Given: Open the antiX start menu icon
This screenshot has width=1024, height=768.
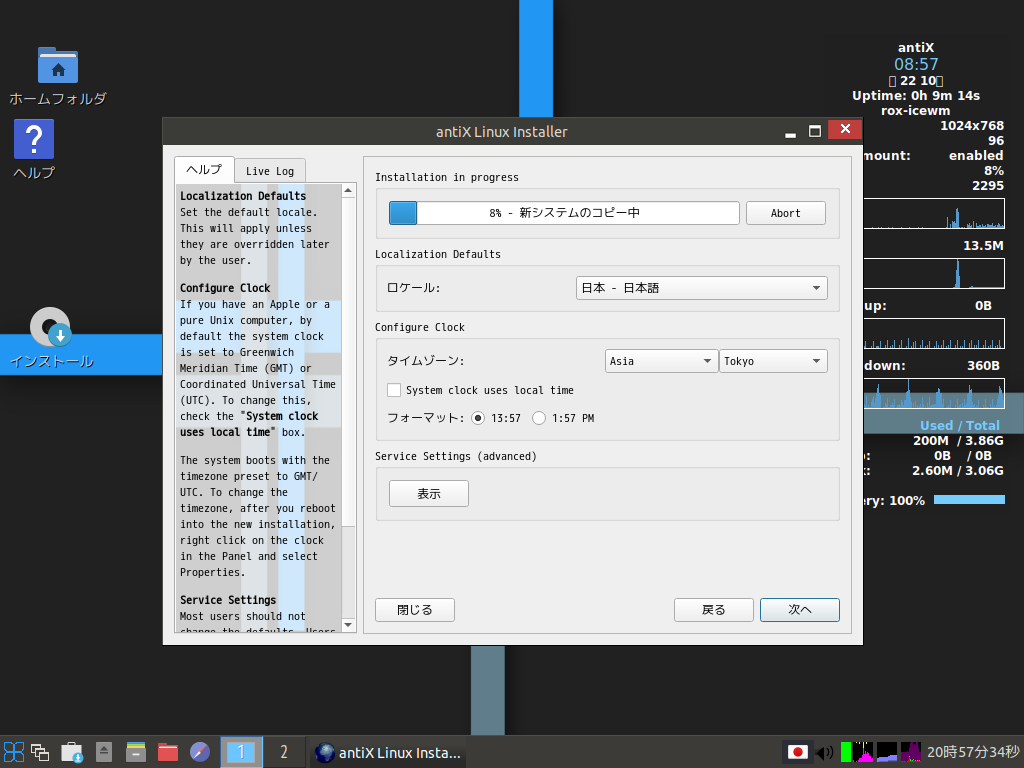Looking at the screenshot, I should (x=14, y=752).
